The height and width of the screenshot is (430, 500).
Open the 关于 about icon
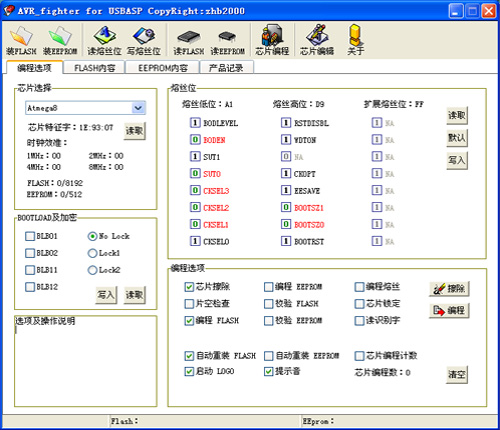tap(355, 35)
